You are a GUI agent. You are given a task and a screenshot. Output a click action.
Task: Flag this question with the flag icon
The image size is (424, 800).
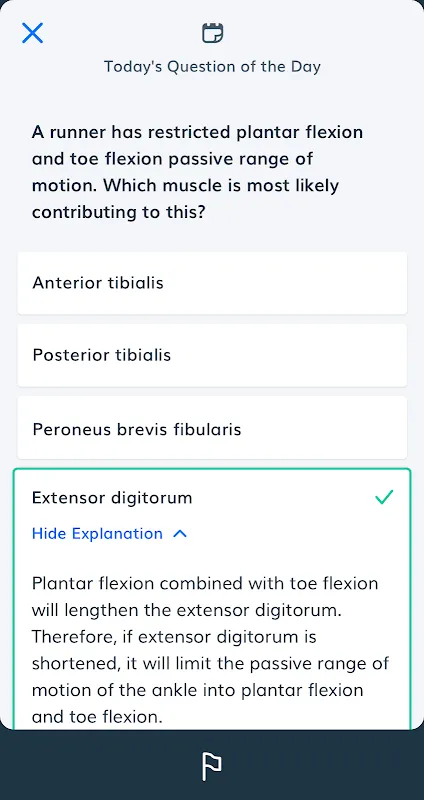tap(212, 765)
